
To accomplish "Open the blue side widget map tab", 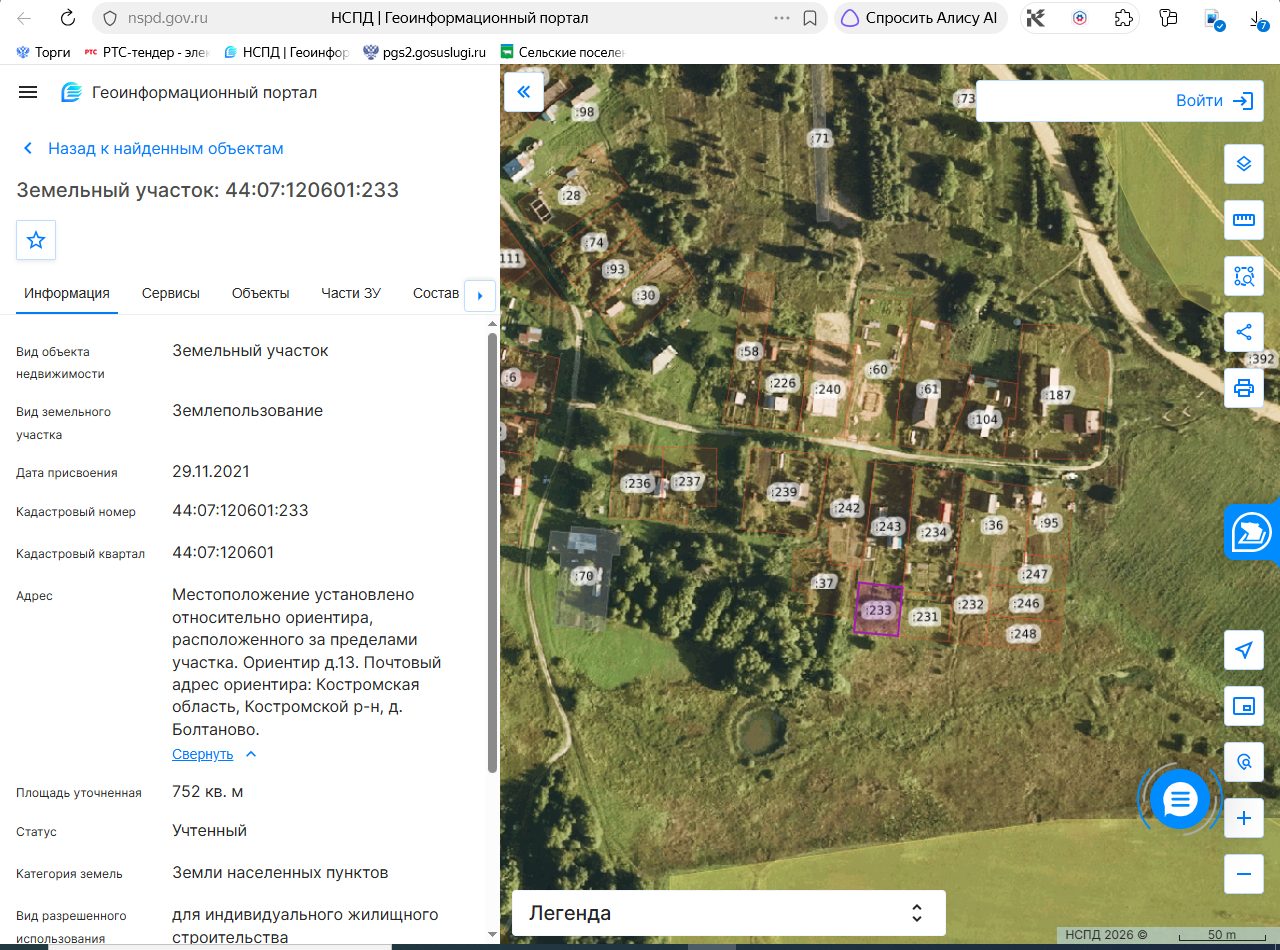I will pos(1253,532).
